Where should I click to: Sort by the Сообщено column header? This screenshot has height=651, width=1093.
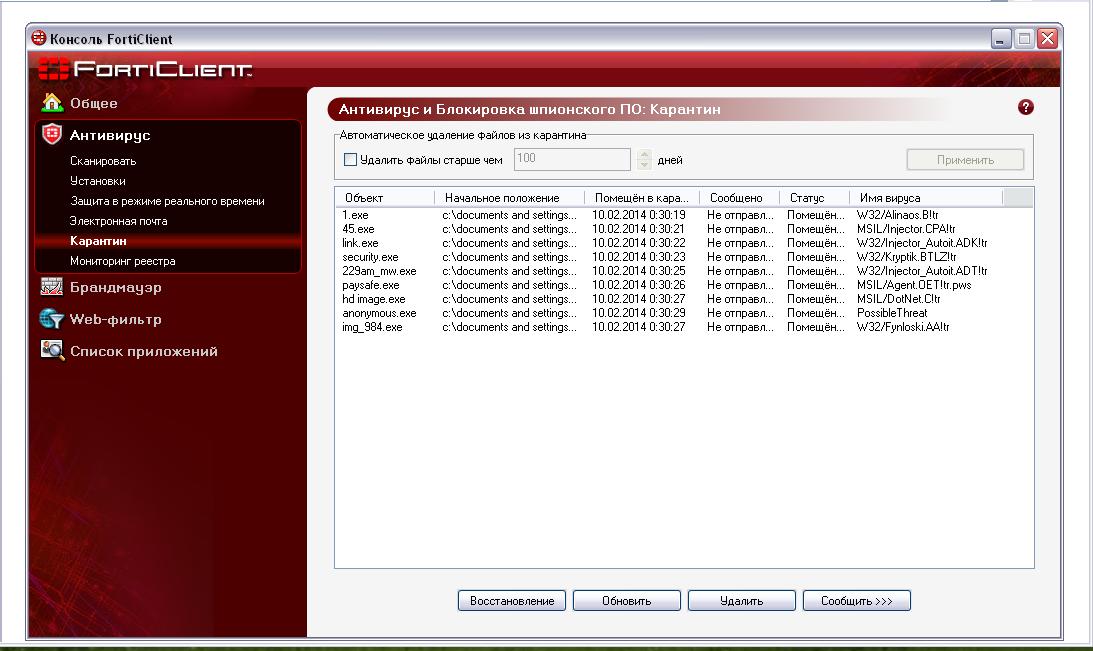tap(740, 198)
